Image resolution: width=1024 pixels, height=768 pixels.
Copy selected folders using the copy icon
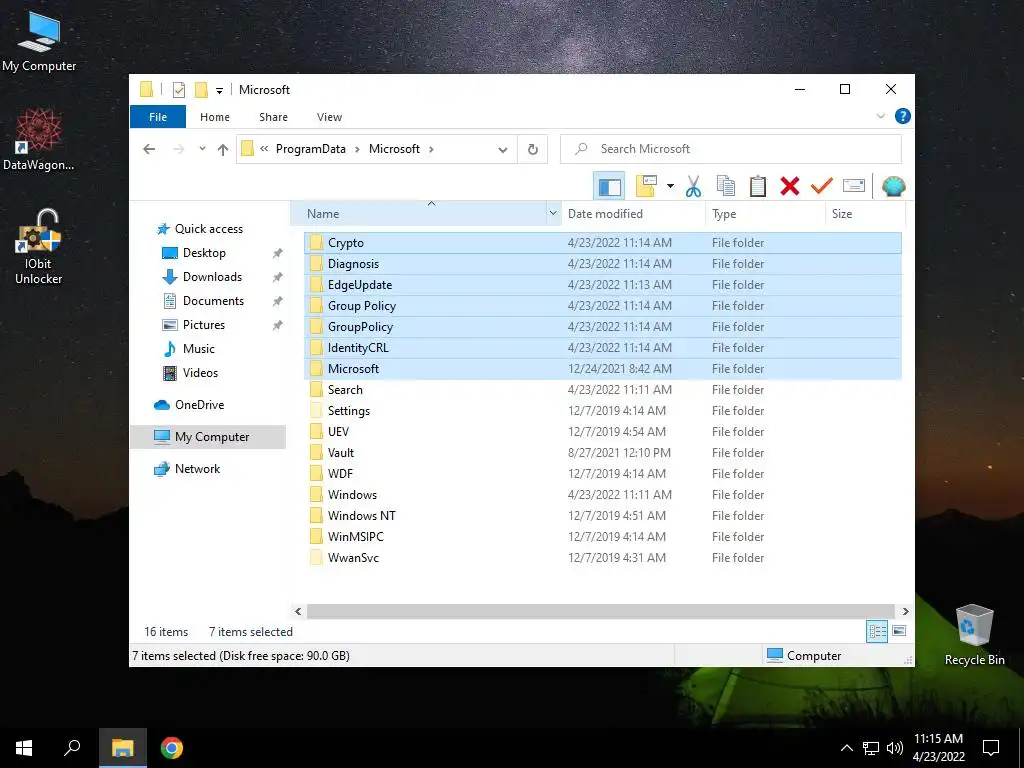726,186
